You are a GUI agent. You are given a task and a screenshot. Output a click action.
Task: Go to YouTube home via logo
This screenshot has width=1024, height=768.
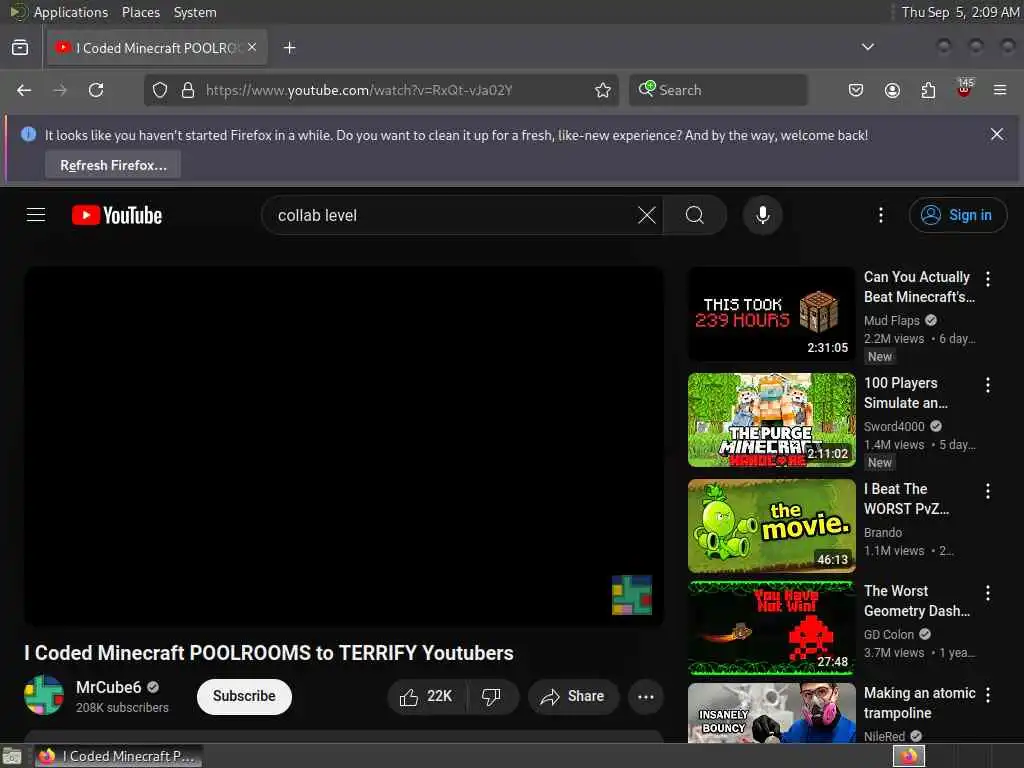coord(117,215)
